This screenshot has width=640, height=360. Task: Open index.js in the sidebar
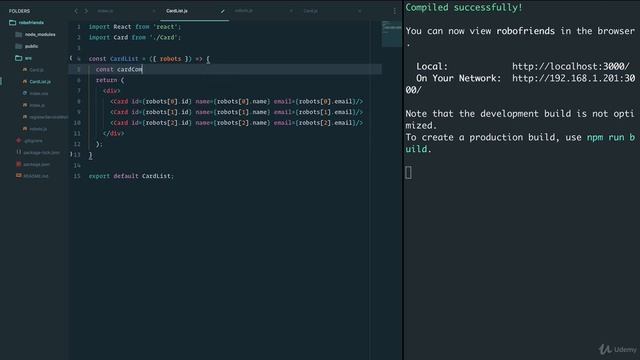37,105
